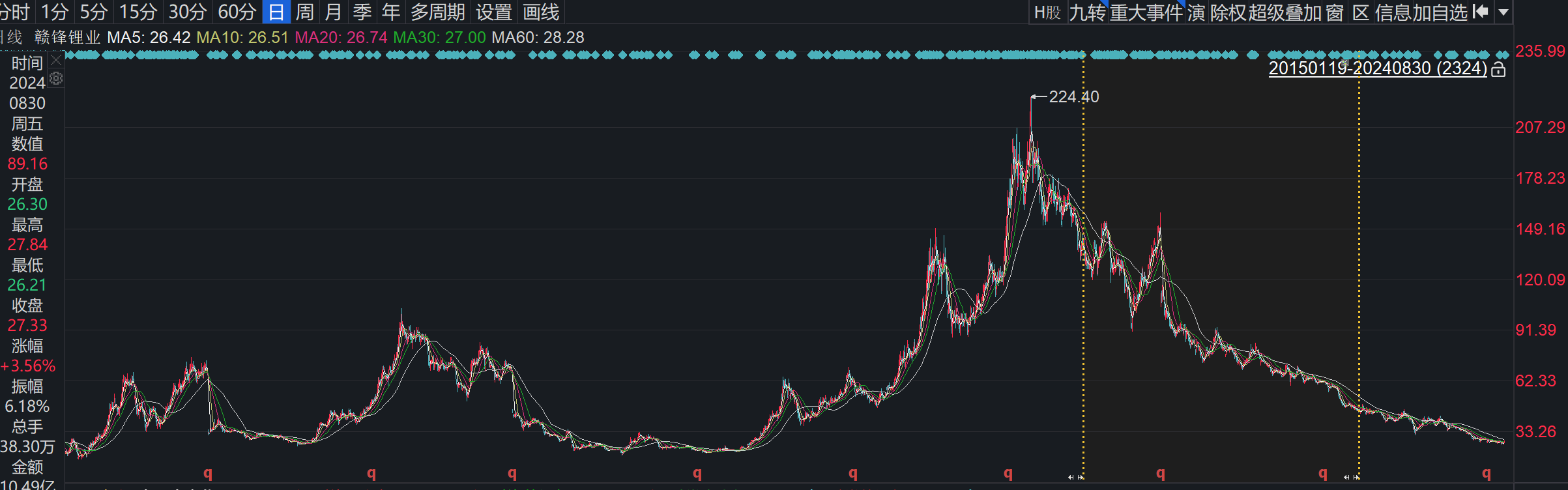
Task: Click the right-shift arrow at the left range boundary
Action: pyautogui.click(x=1081, y=477)
